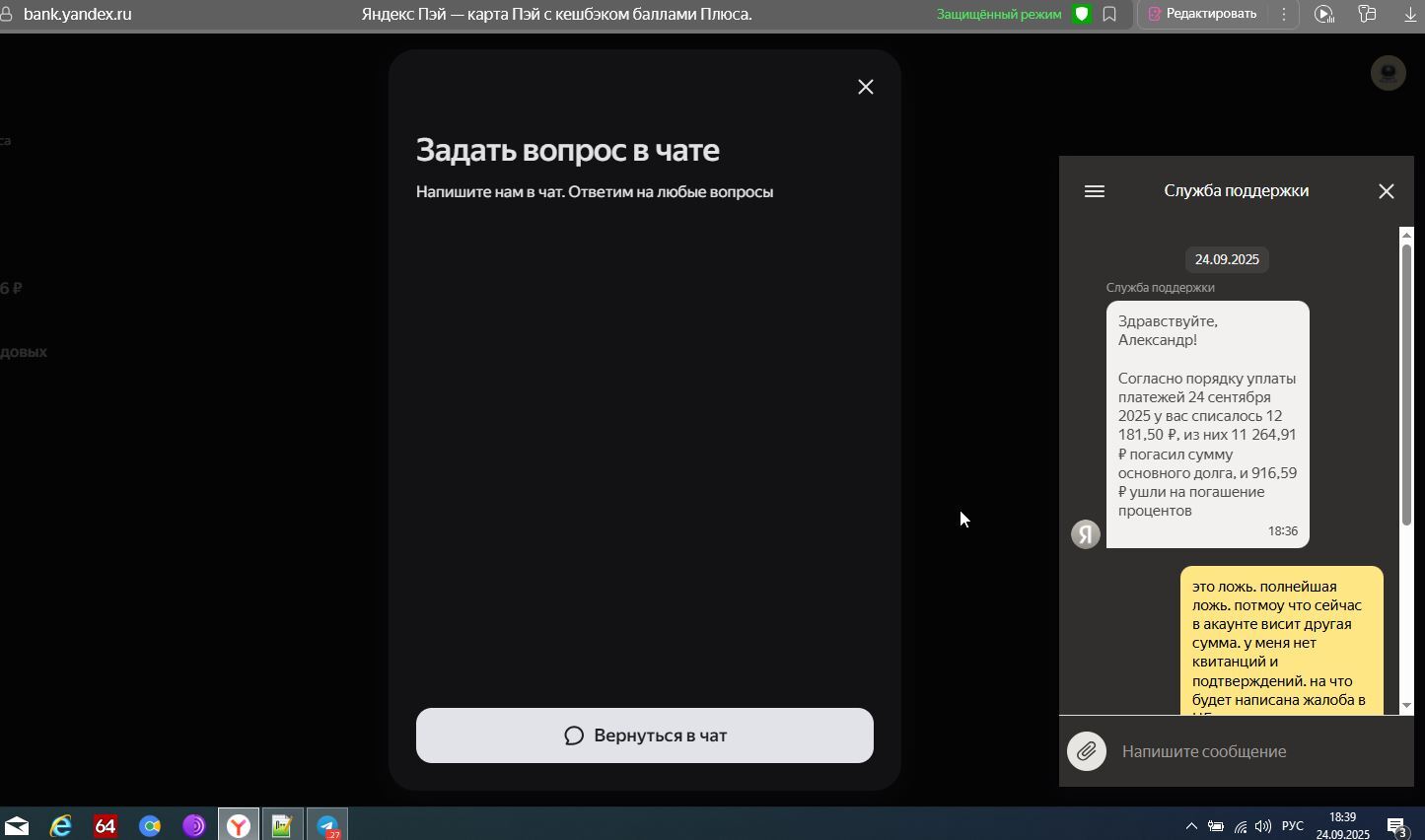Bookmark the page using the bookmark icon

pos(1109,15)
